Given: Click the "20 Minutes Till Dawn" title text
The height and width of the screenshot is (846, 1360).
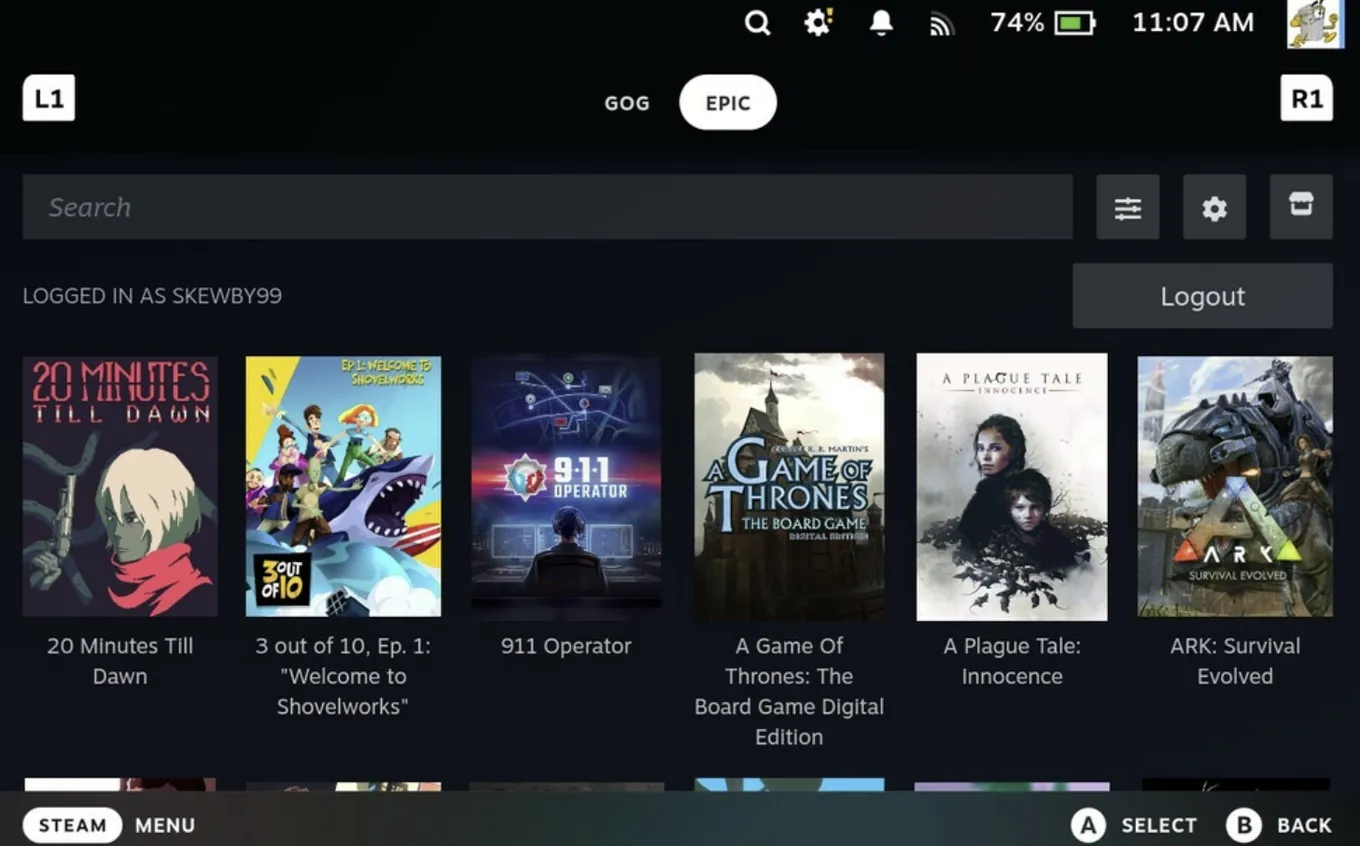Looking at the screenshot, I should 120,661.
